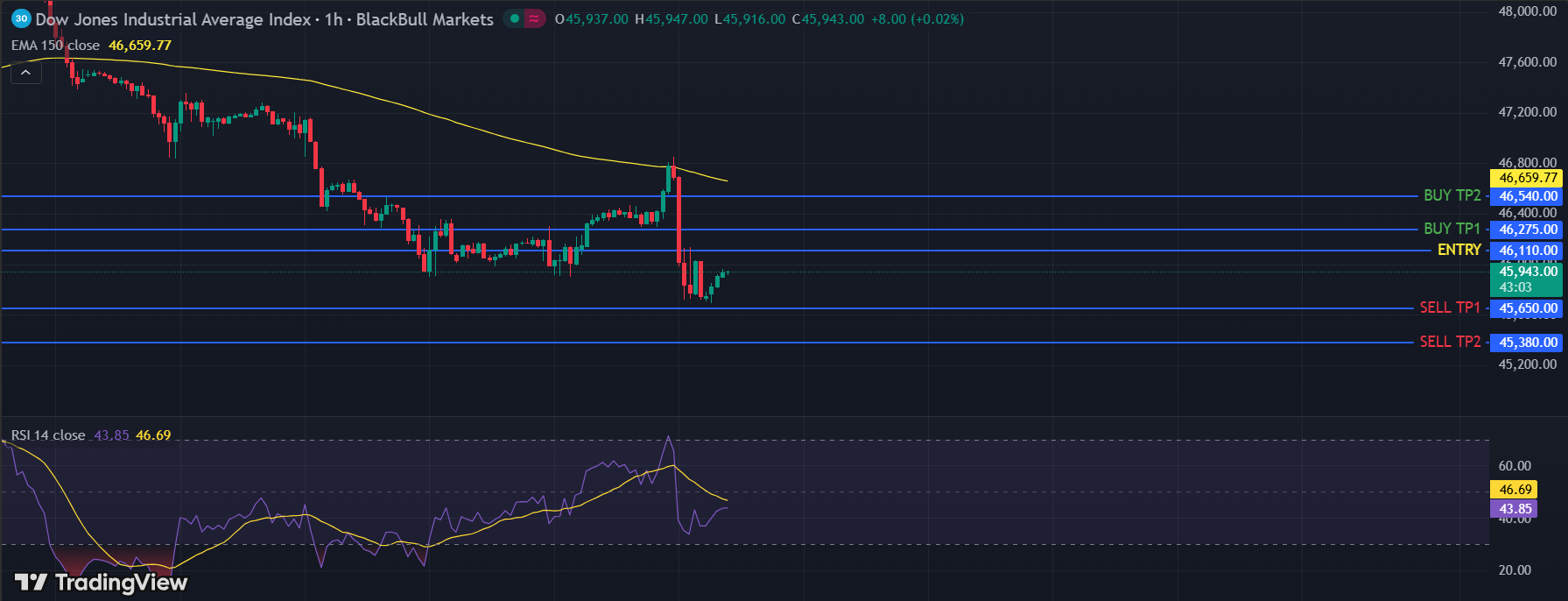The height and width of the screenshot is (601, 1568).
Task: Open the TradingView logo link
Action: point(101,583)
